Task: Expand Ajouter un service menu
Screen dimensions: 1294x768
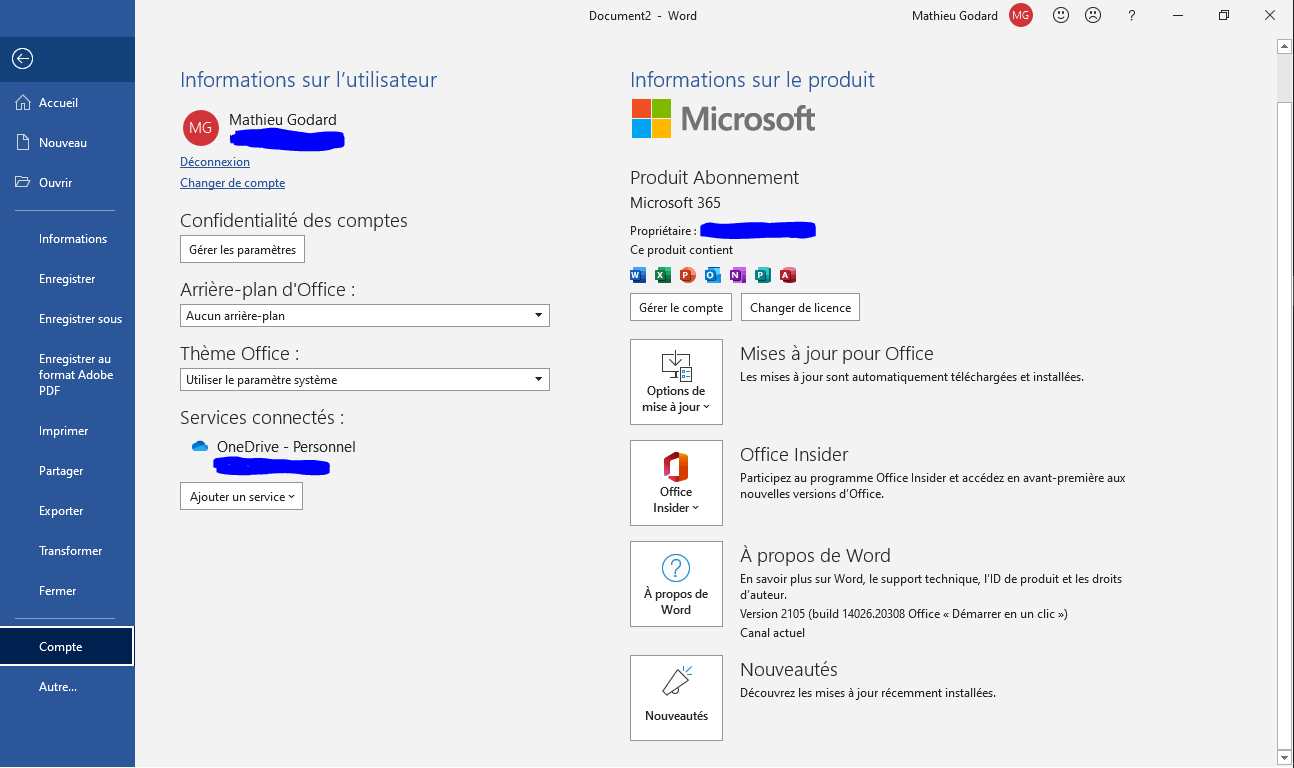Action: coord(241,497)
